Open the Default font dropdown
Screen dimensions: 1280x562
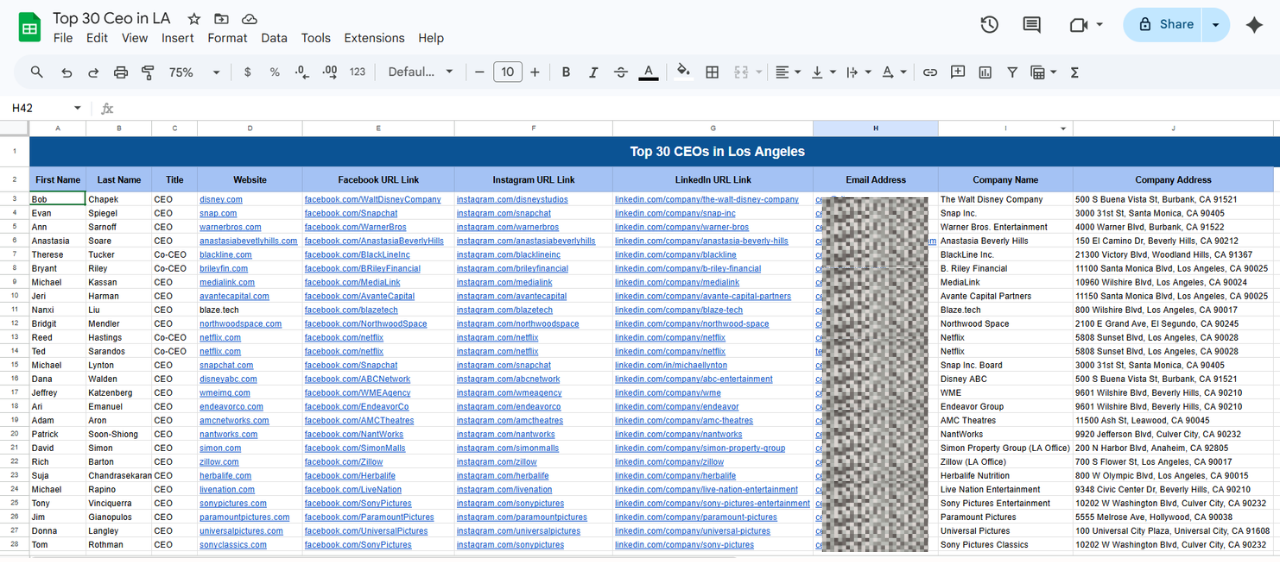click(x=421, y=72)
